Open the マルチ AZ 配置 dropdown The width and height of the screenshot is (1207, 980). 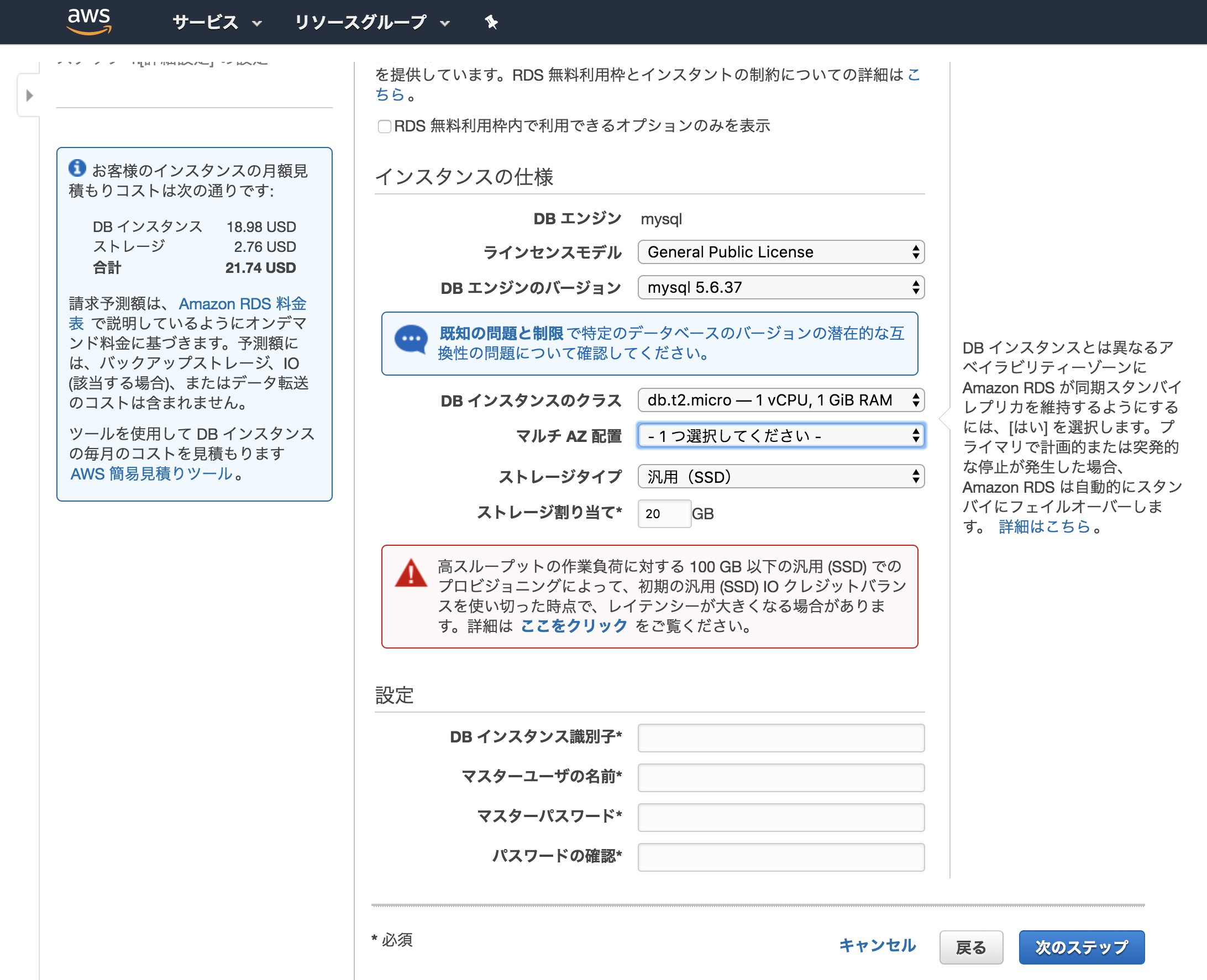tap(780, 436)
